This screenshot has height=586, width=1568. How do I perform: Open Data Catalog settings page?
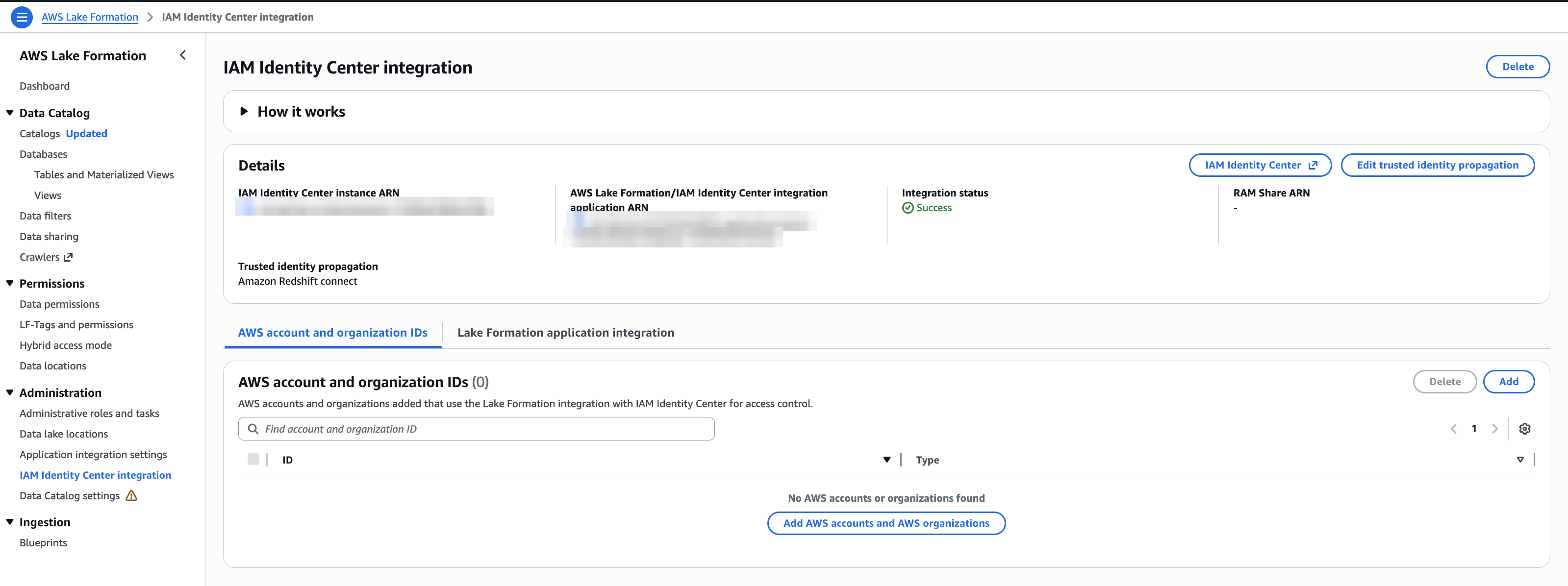pyautogui.click(x=70, y=496)
